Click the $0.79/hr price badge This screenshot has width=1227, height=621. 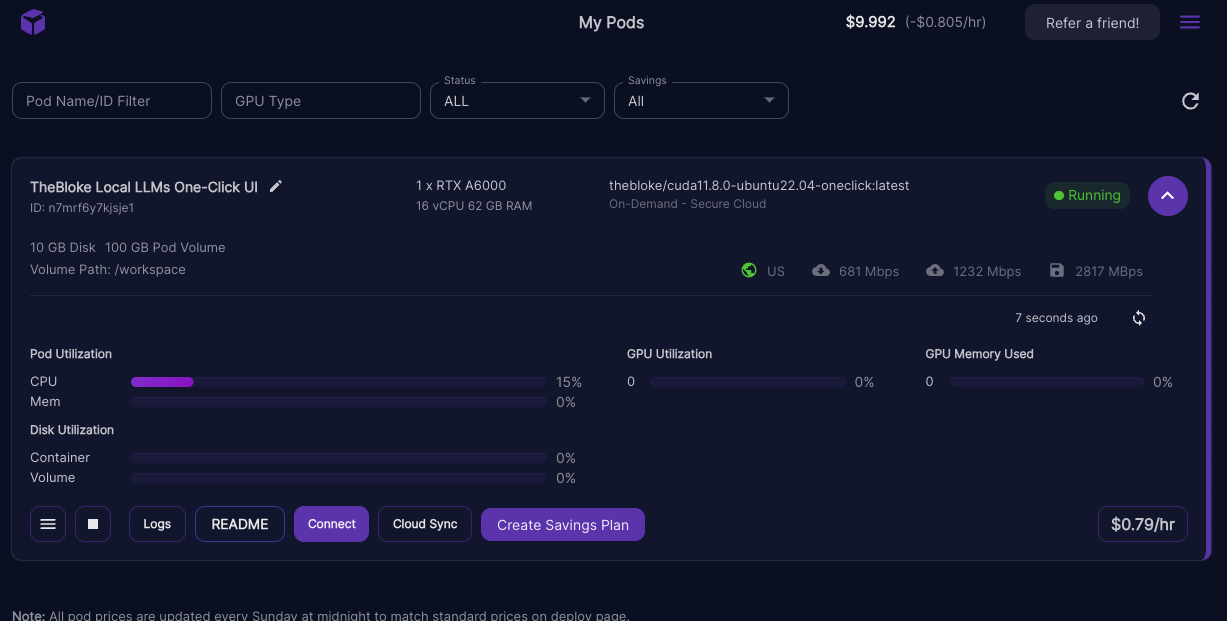1143,524
